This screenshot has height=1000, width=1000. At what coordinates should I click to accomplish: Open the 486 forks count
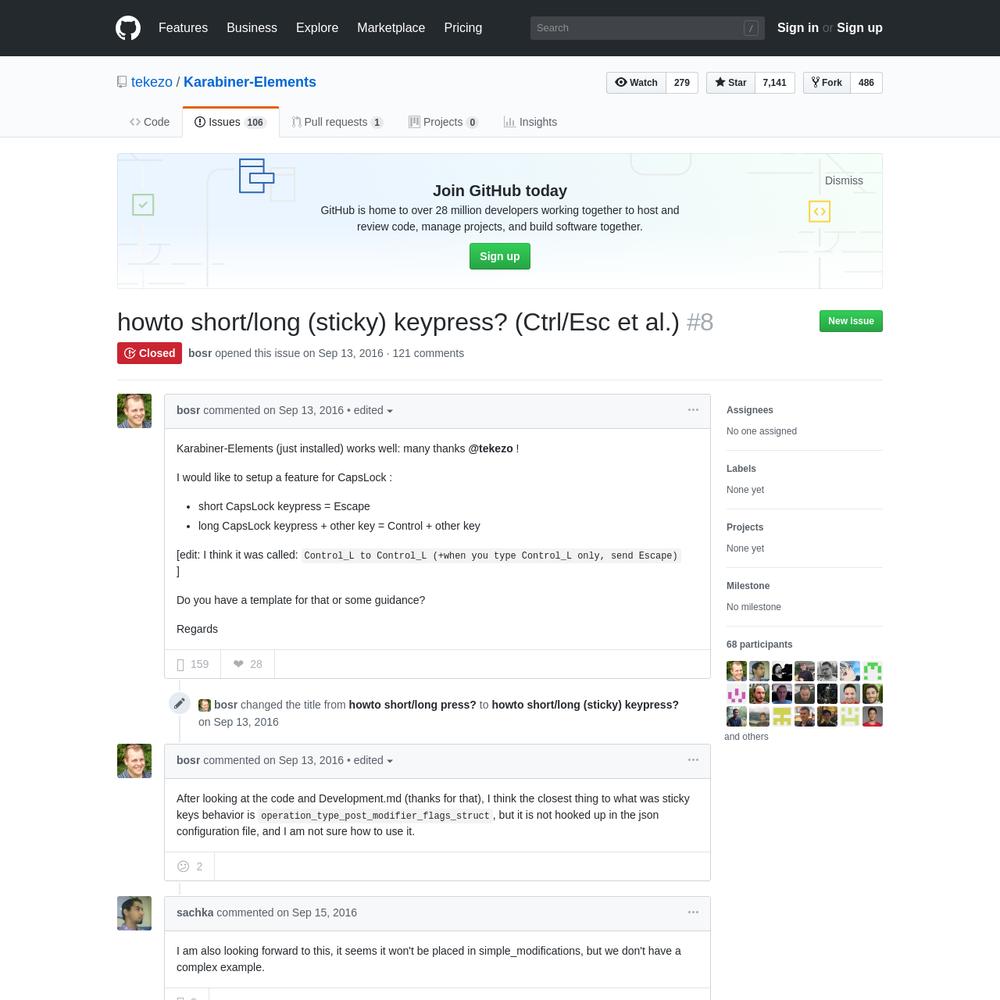tap(866, 83)
